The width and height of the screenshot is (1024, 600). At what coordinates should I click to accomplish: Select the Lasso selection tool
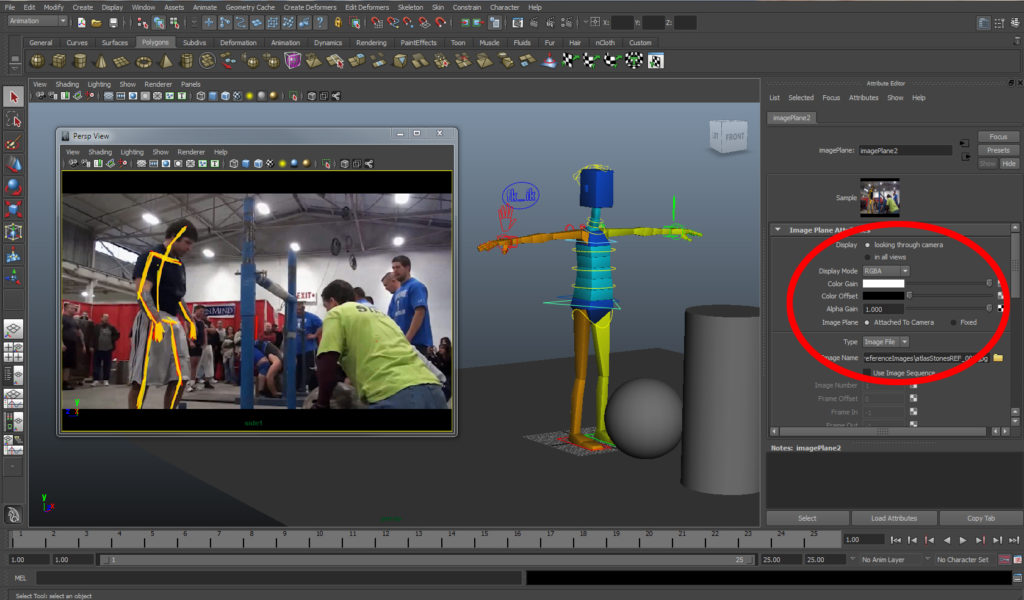click(13, 121)
